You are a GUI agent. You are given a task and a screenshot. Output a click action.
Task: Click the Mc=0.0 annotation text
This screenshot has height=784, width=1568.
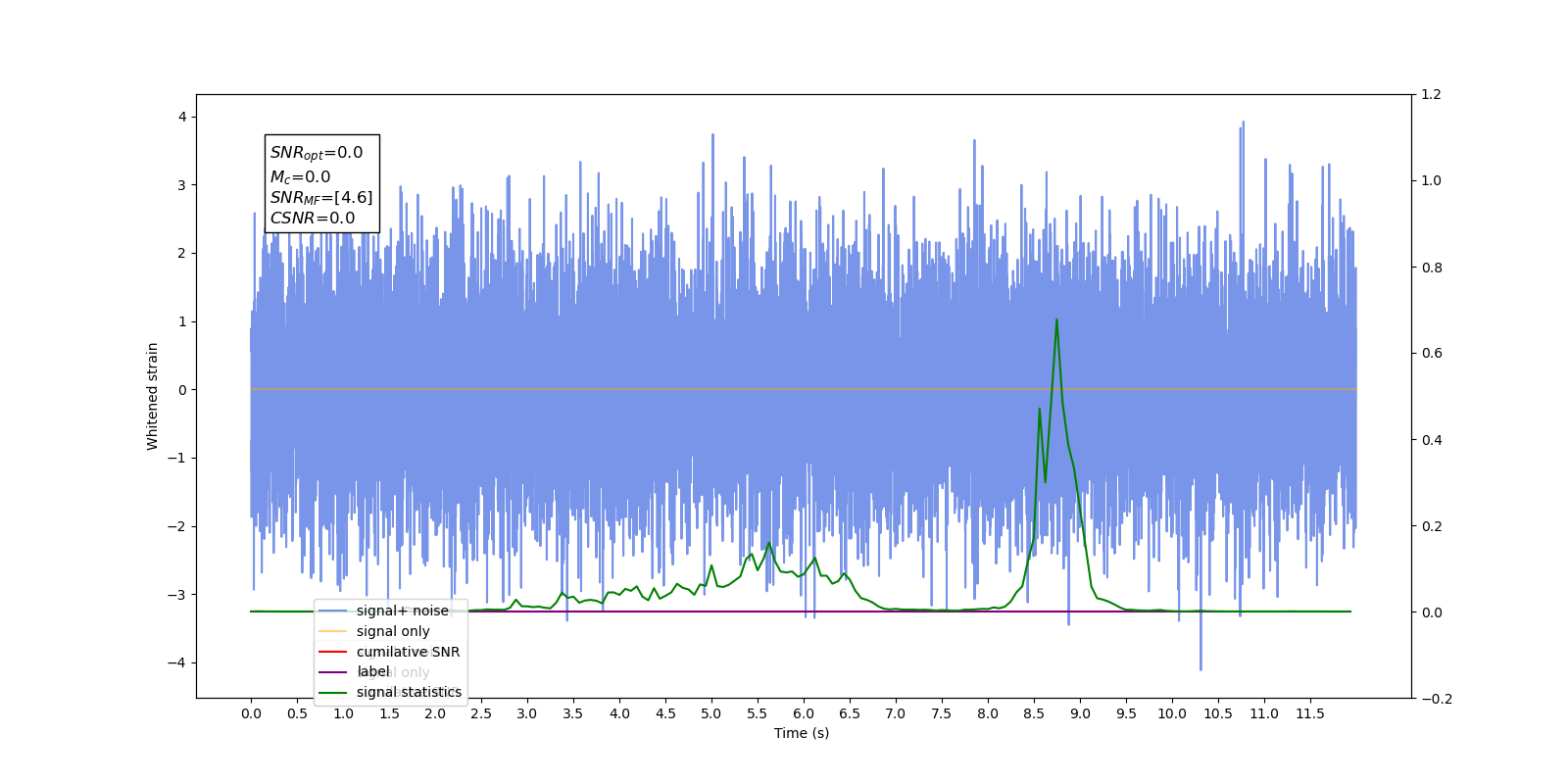pos(301,177)
